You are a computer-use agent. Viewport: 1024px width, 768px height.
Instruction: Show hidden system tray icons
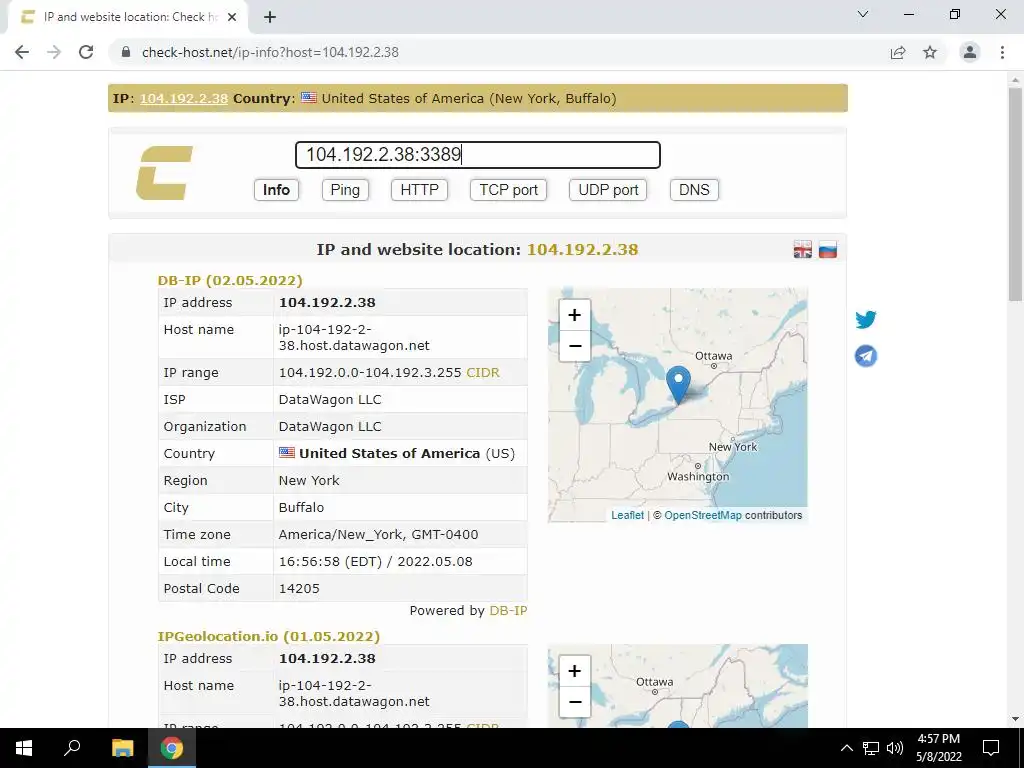click(x=846, y=748)
